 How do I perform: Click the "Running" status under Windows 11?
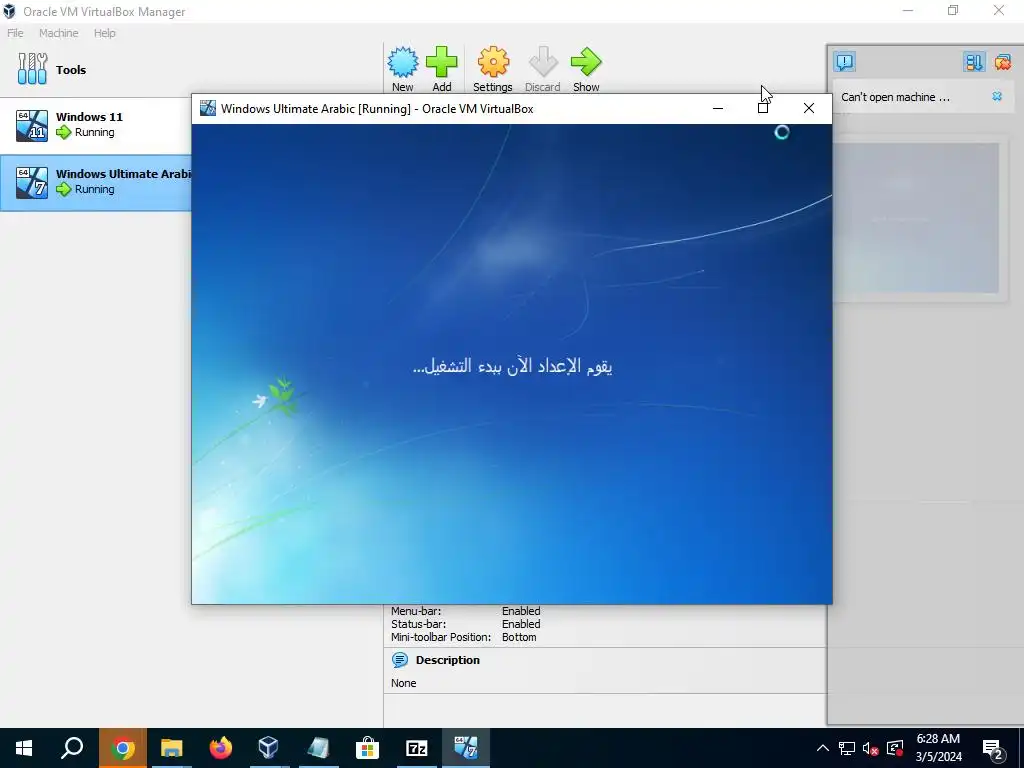tap(94, 132)
